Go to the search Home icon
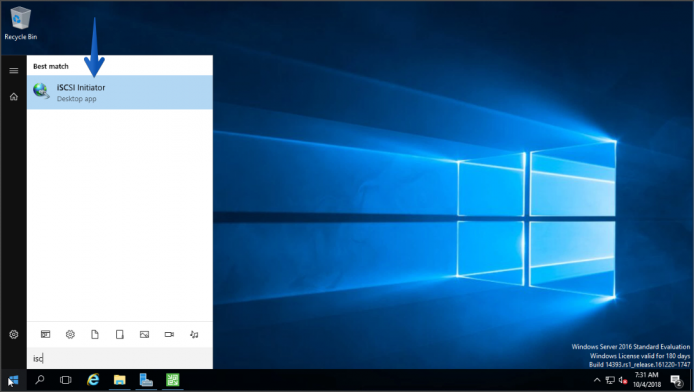 click(x=14, y=96)
